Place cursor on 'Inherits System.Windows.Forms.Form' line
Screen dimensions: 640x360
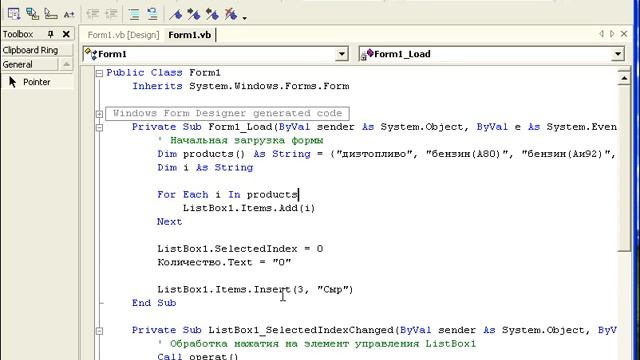point(240,86)
